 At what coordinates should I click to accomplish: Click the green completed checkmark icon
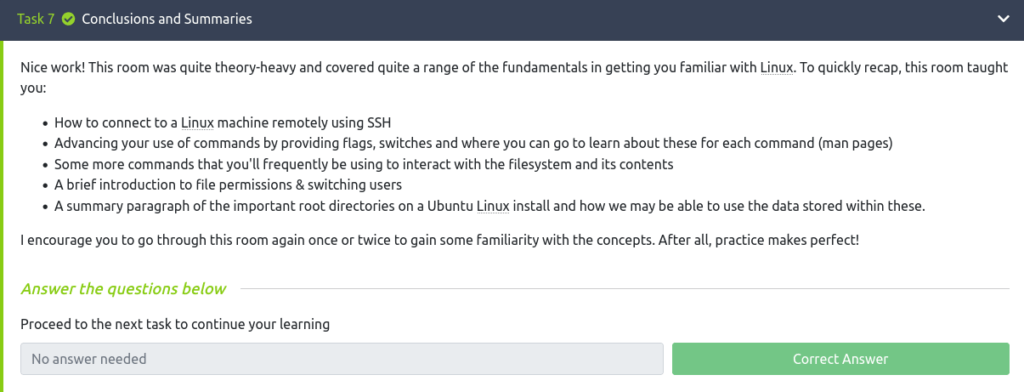tap(68, 19)
